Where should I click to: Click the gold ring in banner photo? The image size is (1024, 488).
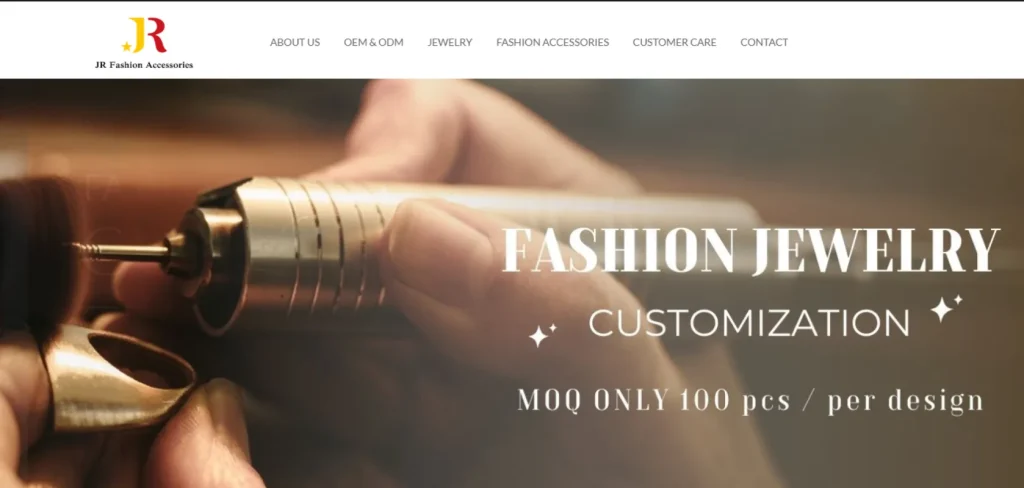[118, 378]
